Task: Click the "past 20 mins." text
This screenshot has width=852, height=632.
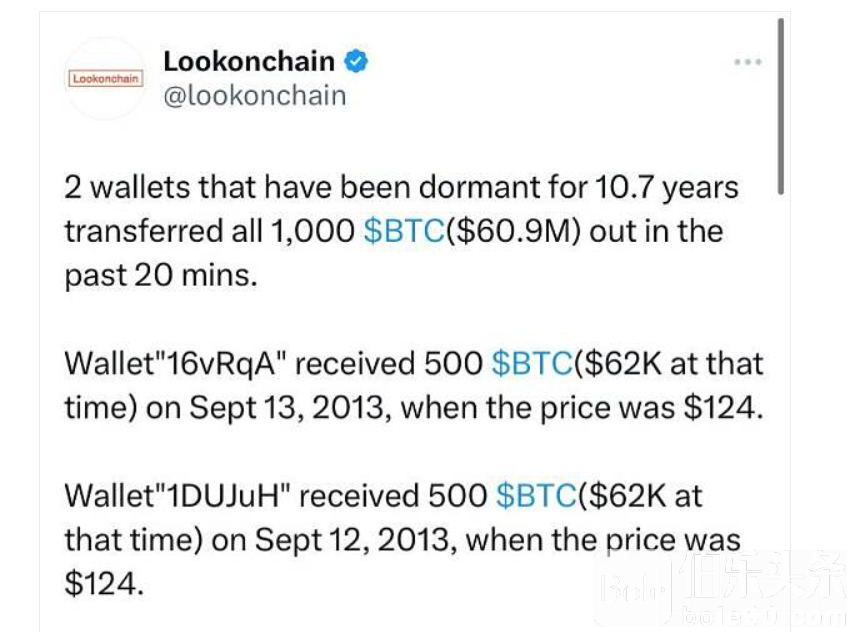Action: coord(161,275)
